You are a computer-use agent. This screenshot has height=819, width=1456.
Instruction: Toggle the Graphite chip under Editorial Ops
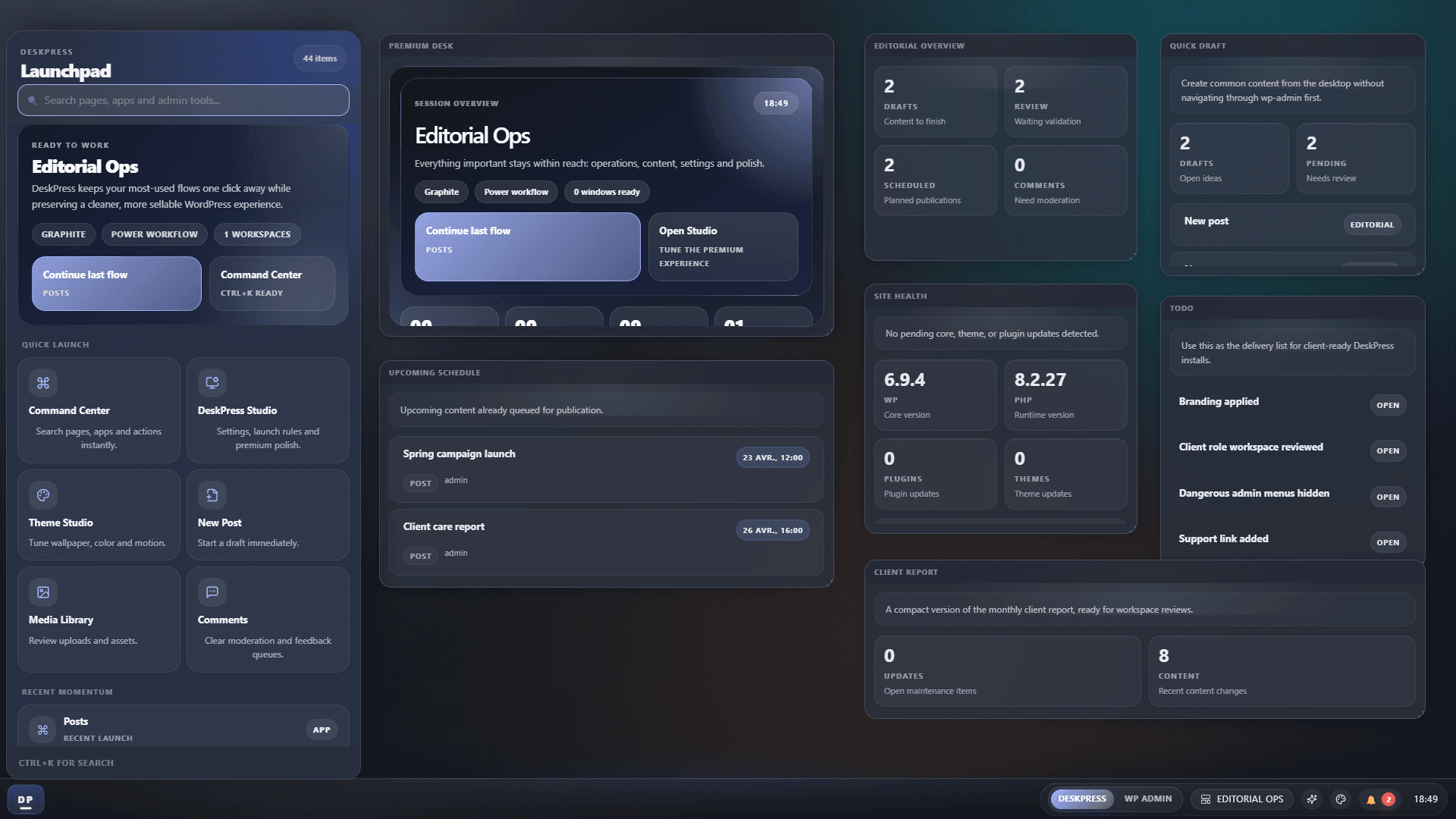[x=64, y=234]
